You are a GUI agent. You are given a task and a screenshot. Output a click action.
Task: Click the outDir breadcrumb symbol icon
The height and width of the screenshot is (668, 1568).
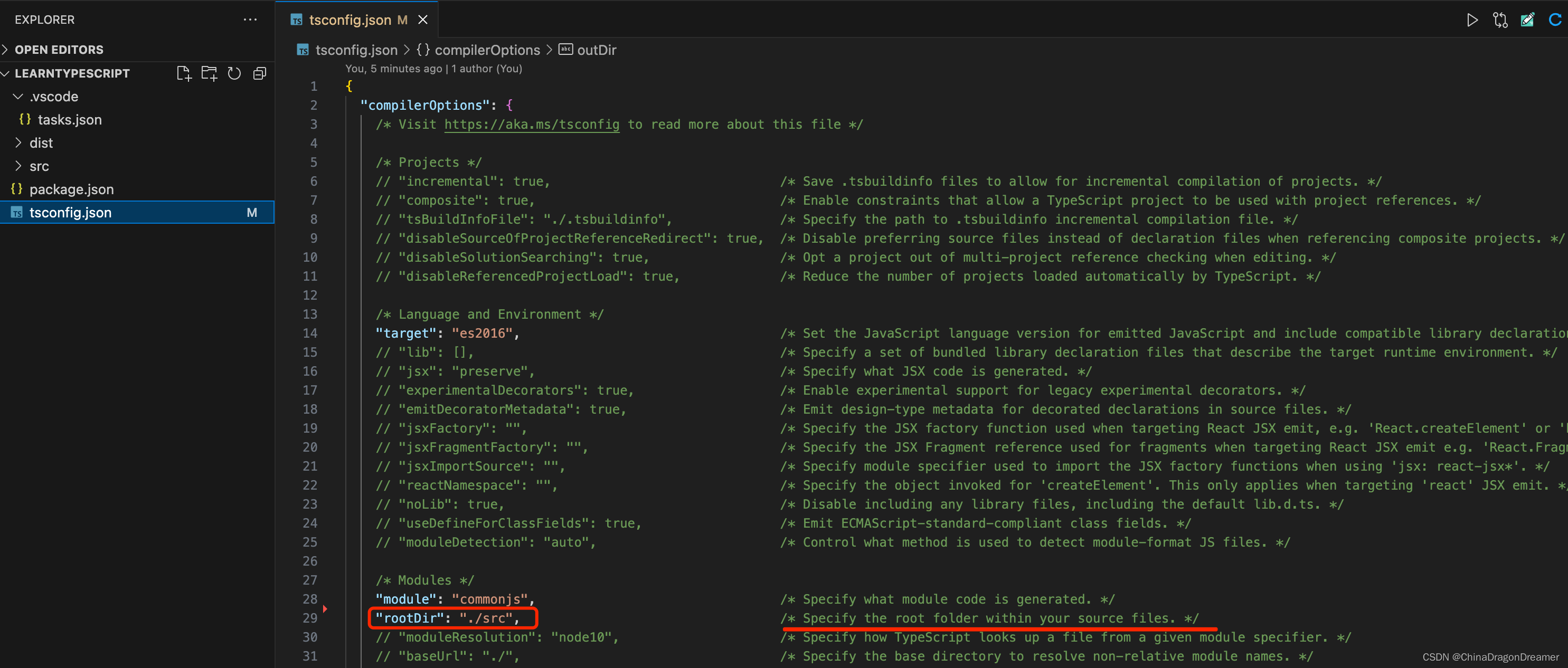coord(565,49)
